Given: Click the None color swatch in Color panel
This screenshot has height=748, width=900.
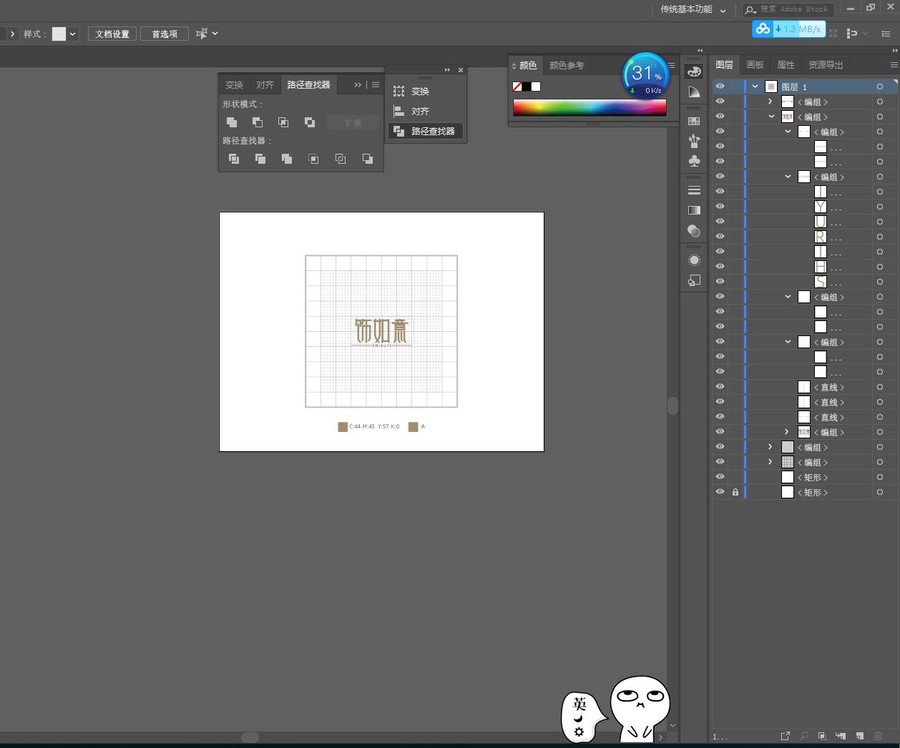Looking at the screenshot, I should [x=517, y=86].
